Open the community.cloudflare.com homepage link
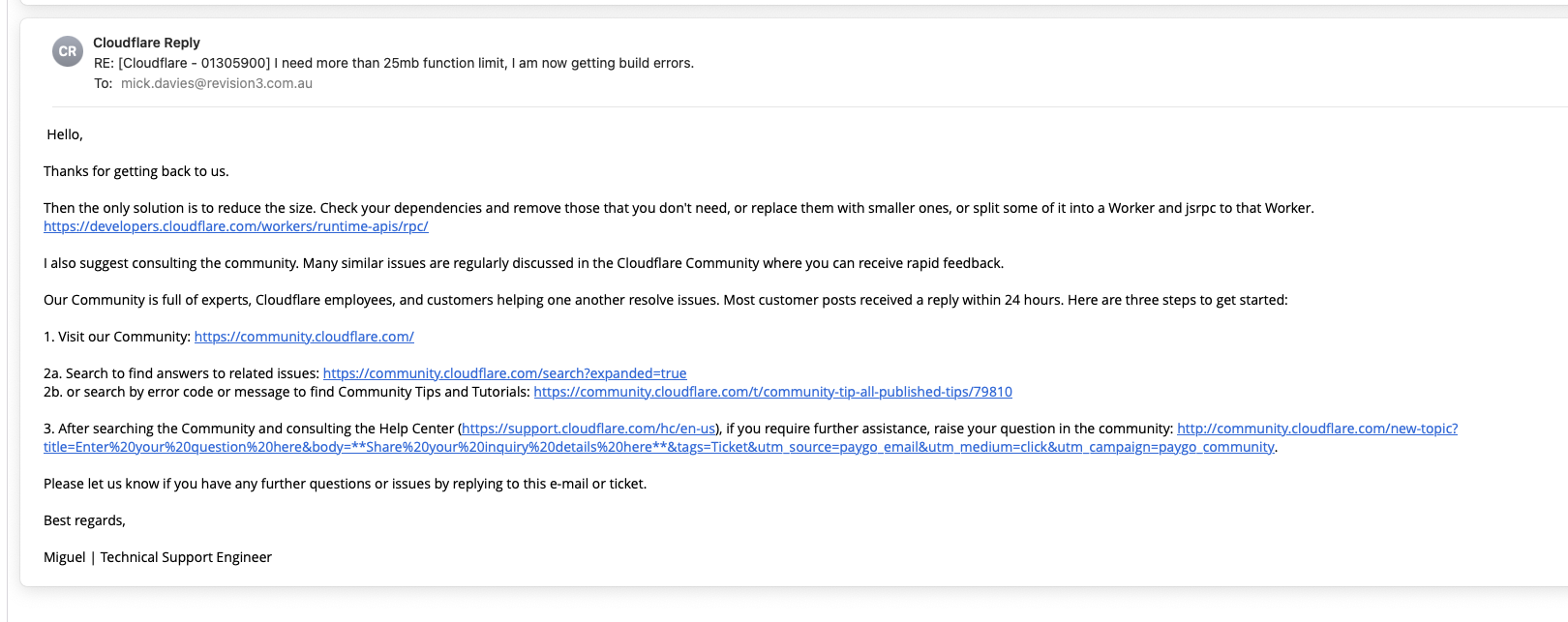Viewport: 1568px width, 622px height. point(304,337)
